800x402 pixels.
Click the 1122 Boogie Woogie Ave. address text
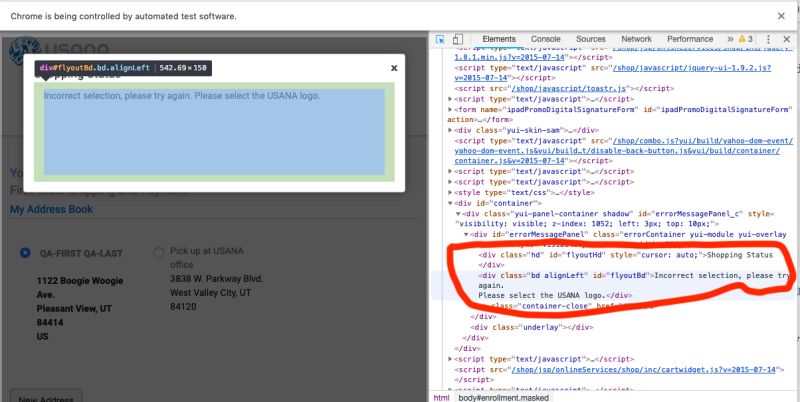[x=80, y=288]
